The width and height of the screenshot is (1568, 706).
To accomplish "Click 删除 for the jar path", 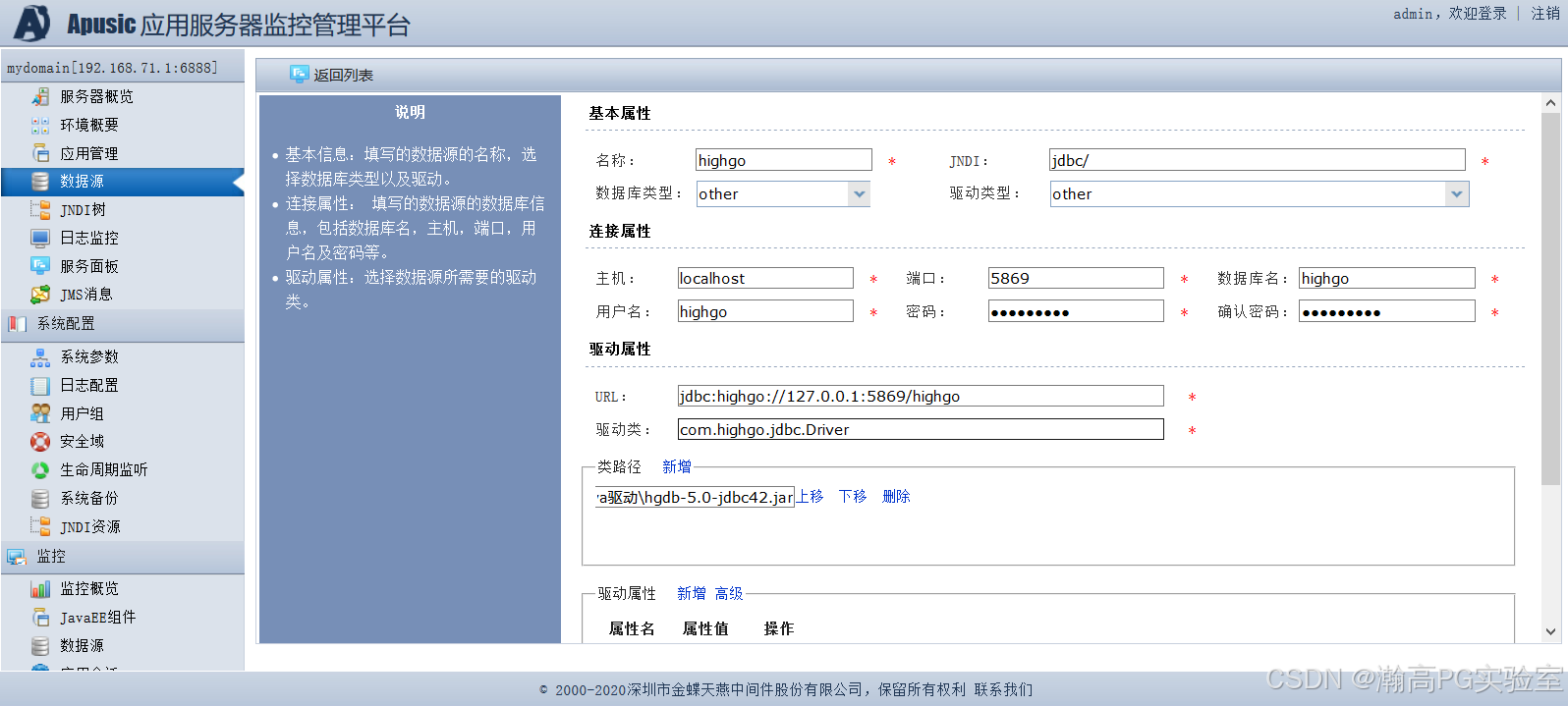I will tap(896, 496).
